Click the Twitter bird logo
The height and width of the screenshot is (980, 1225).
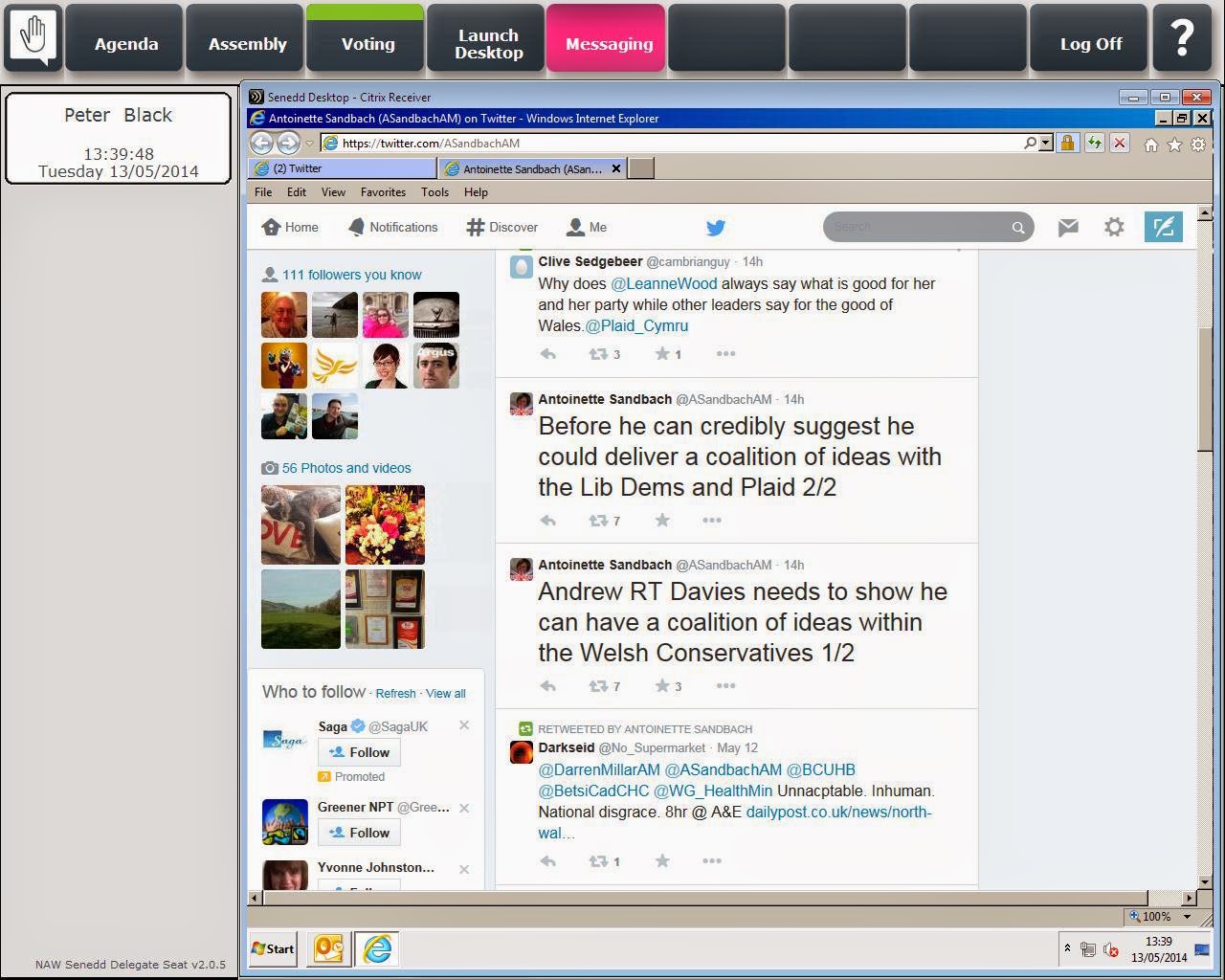716,228
